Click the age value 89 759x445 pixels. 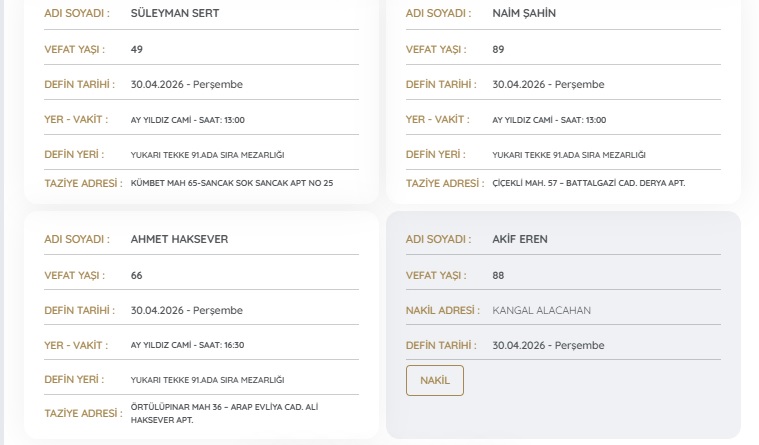tap(499, 49)
